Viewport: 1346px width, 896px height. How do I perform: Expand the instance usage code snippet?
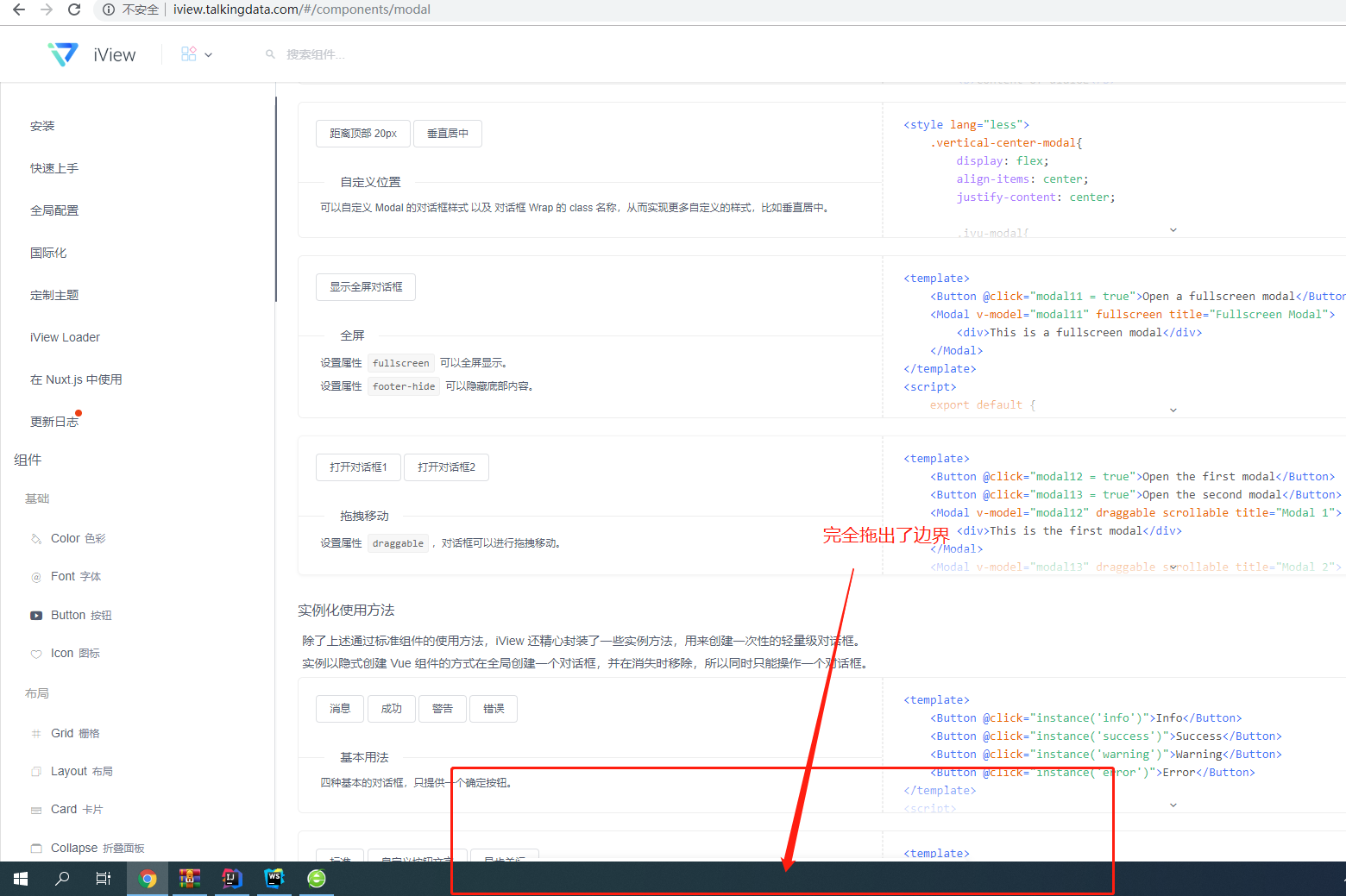tap(1173, 804)
